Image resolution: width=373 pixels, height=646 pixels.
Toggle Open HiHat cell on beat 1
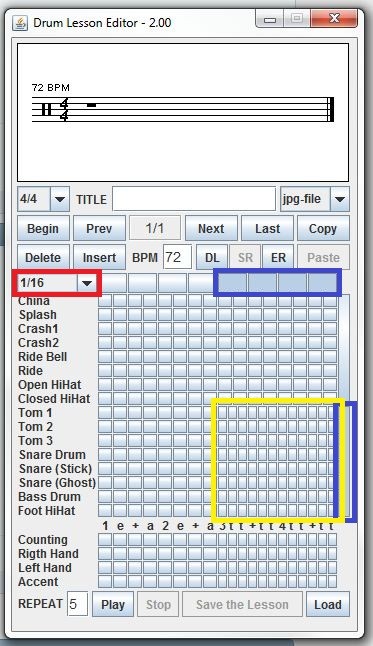click(105, 385)
